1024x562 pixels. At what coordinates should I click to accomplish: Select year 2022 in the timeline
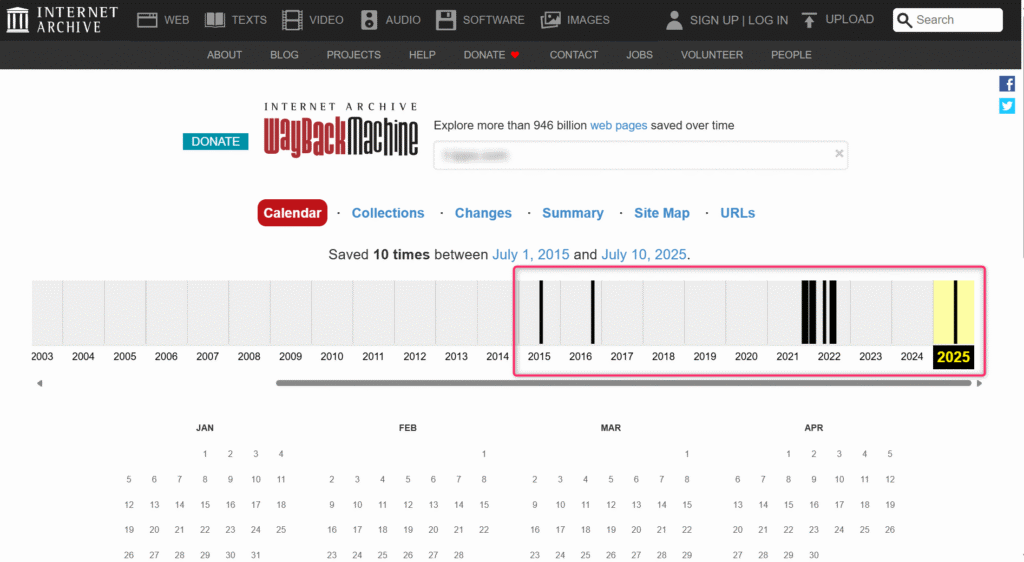829,356
